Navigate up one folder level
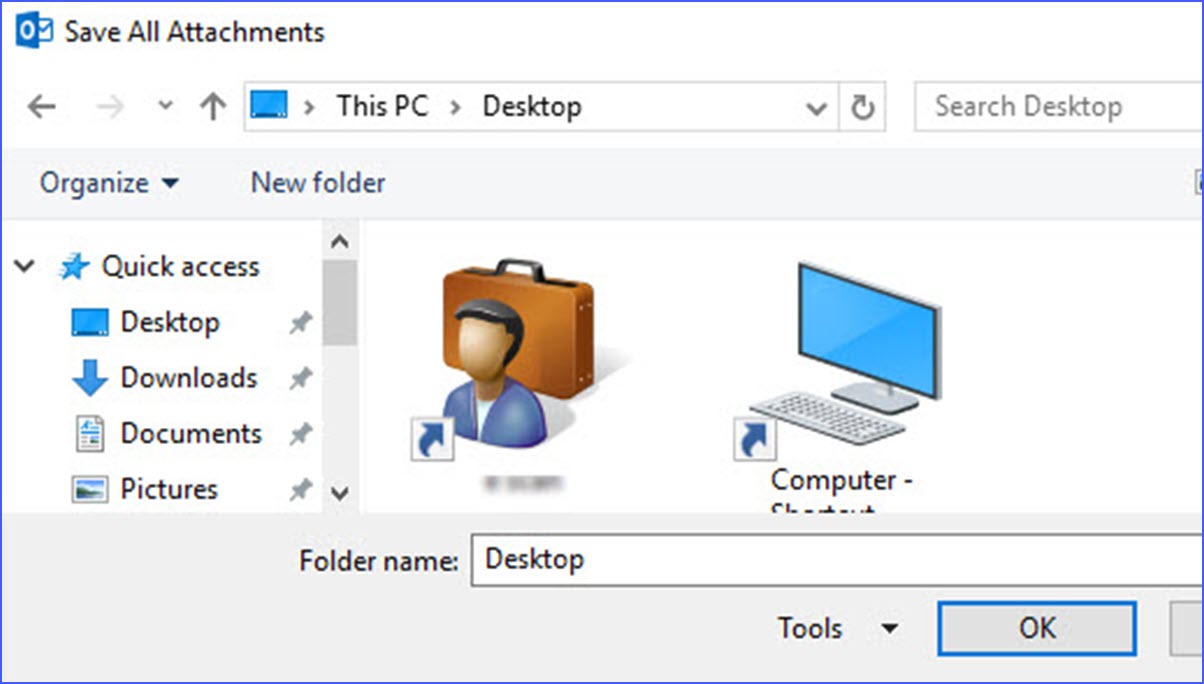1204x684 pixels. (x=212, y=105)
